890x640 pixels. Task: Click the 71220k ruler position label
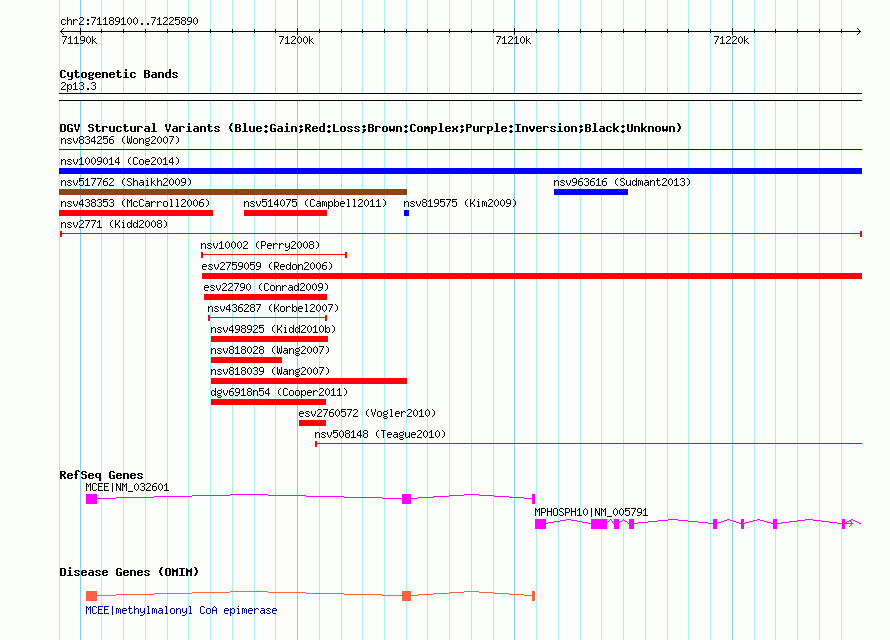[731, 40]
